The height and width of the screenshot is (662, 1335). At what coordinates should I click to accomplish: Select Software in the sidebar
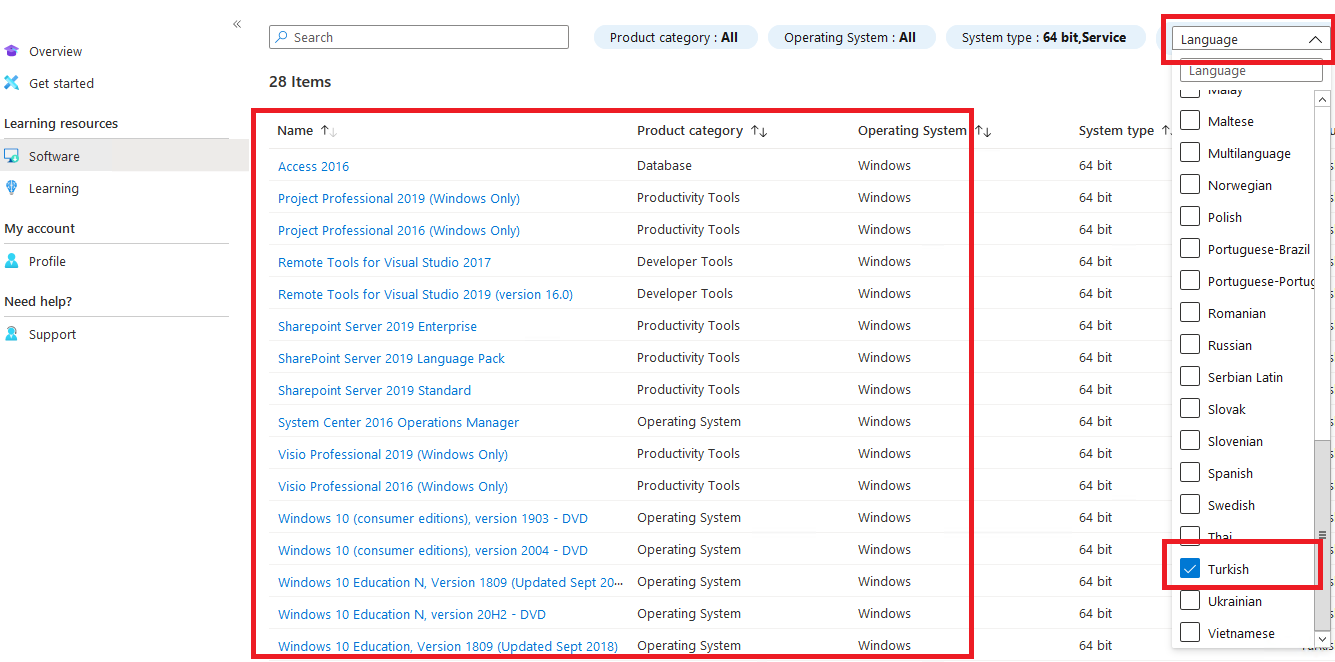[54, 156]
